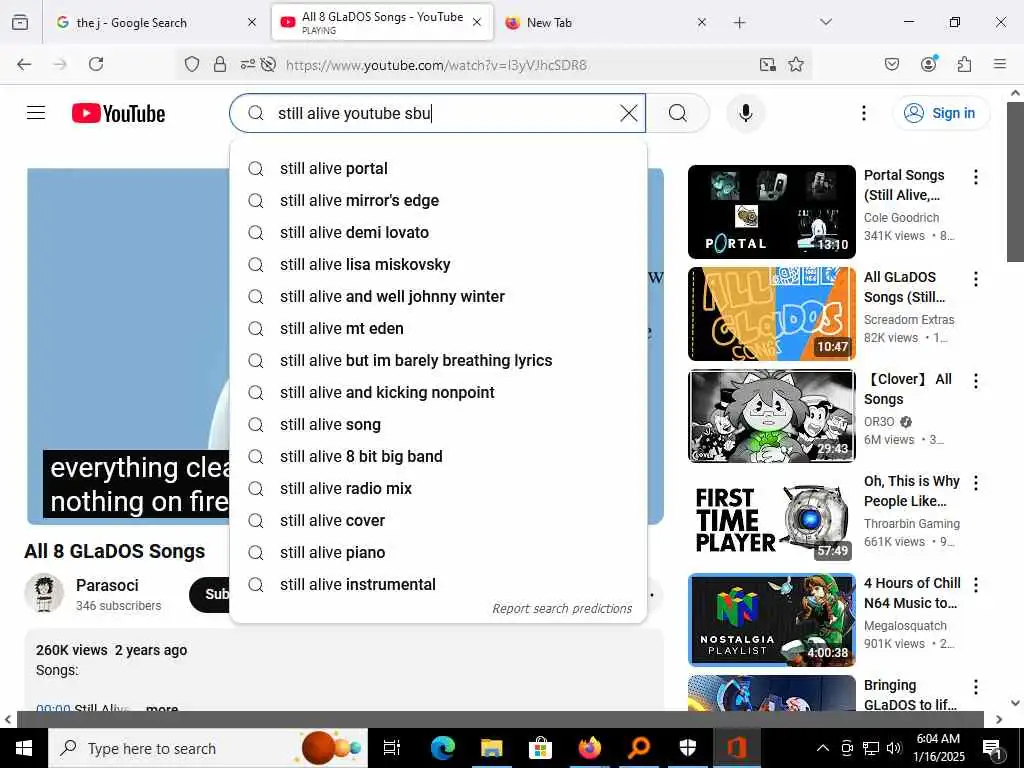Show hidden system tray icons
This screenshot has height=768, width=1024.
click(823, 748)
